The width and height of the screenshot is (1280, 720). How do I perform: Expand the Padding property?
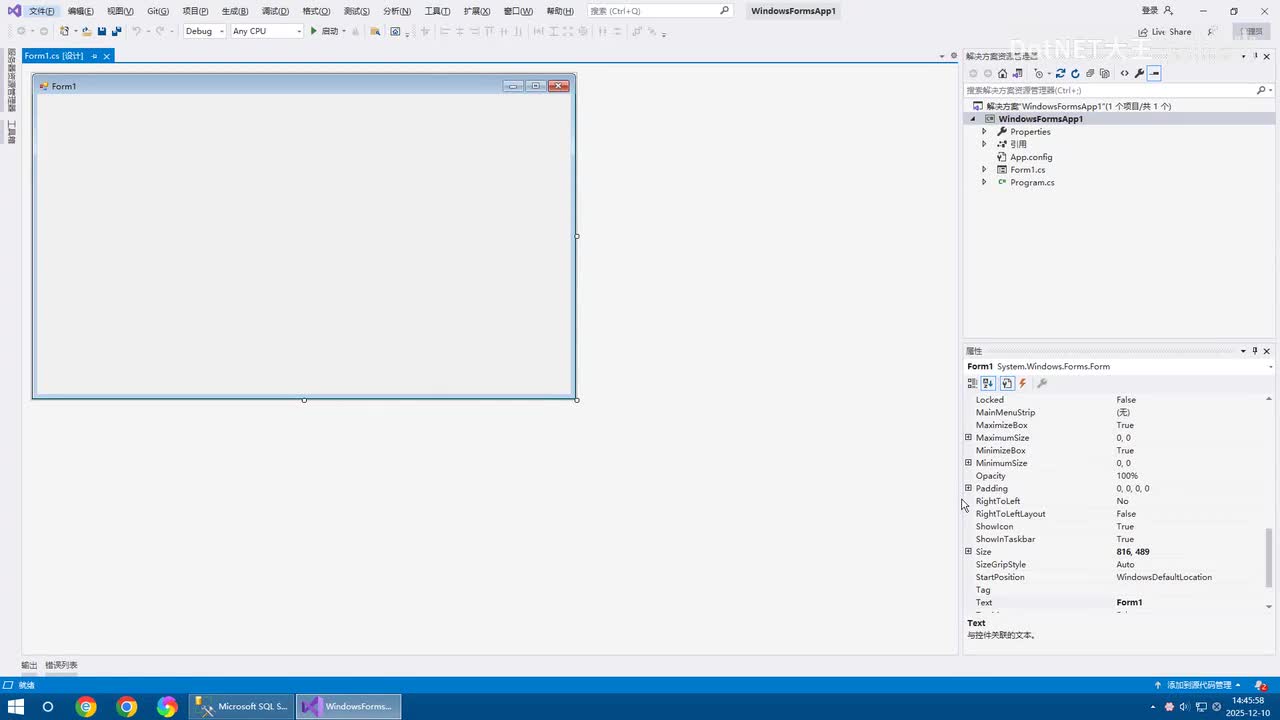click(x=968, y=489)
